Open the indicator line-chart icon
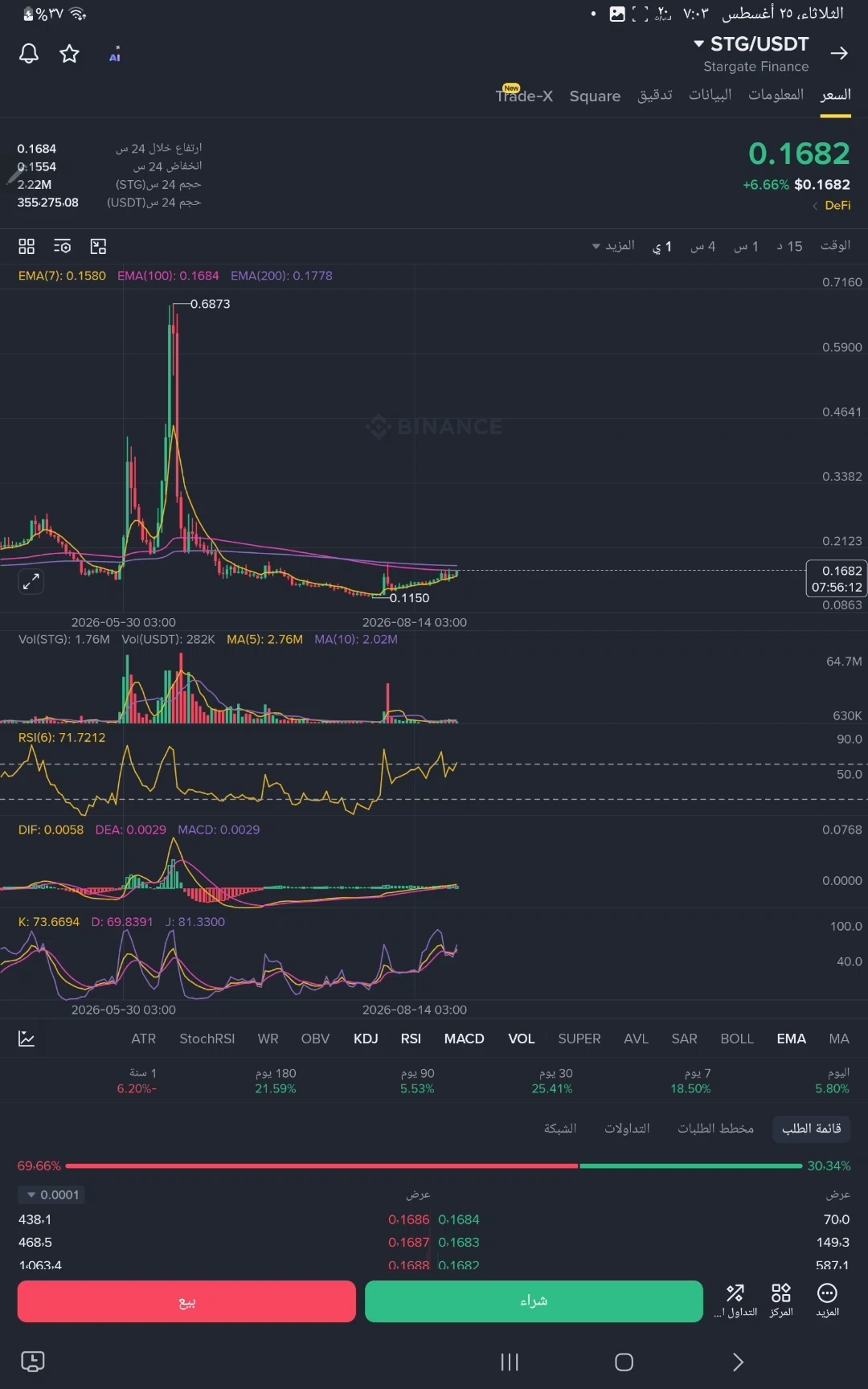868x1389 pixels. [x=27, y=1039]
